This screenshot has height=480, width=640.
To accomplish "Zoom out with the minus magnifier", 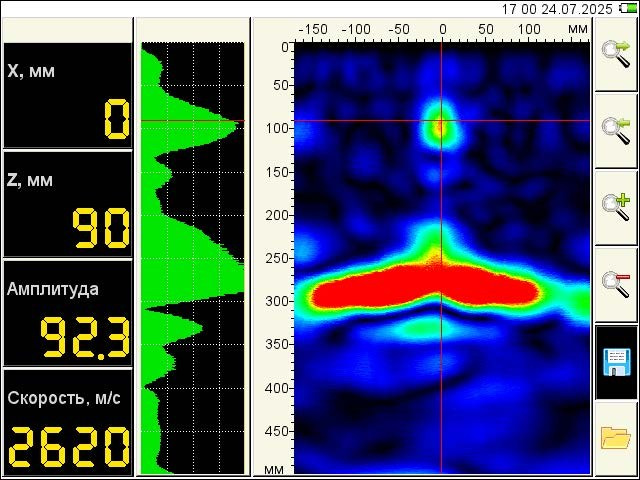I will [x=616, y=283].
